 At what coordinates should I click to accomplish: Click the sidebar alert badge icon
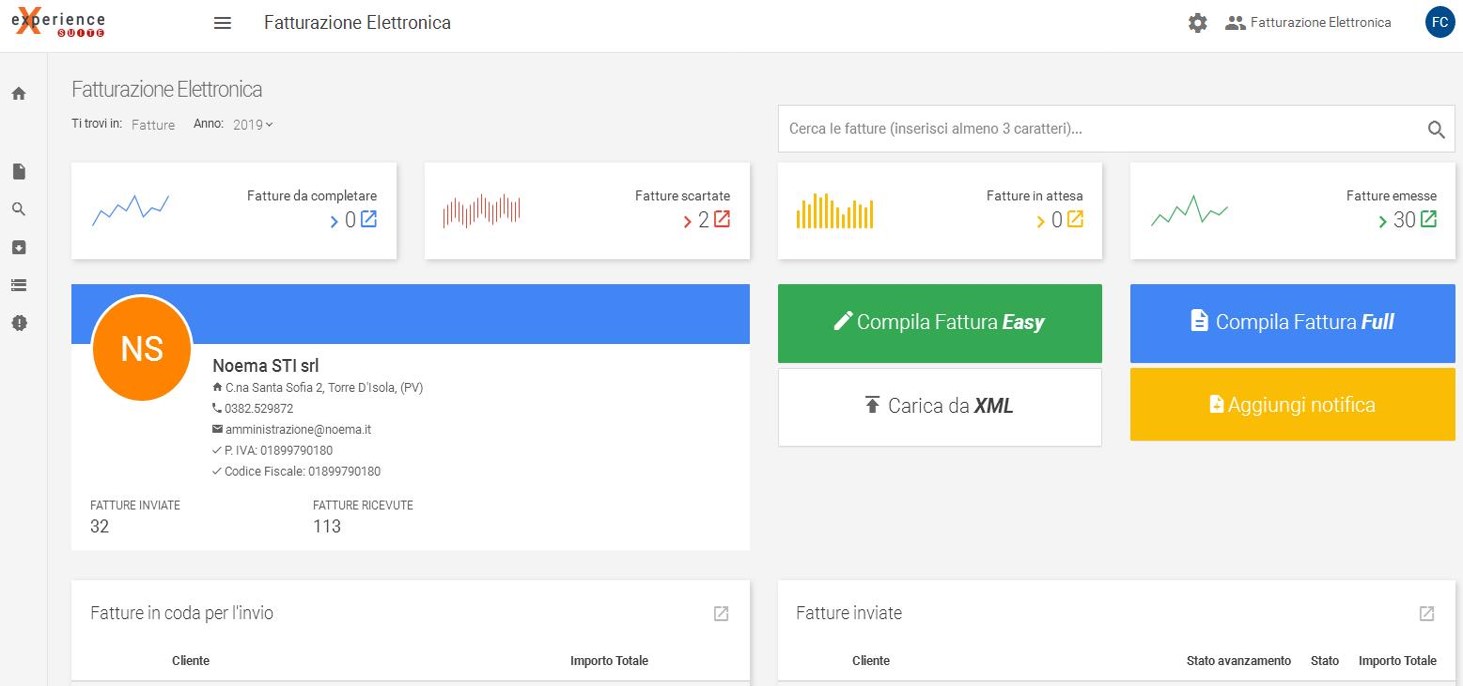pyautogui.click(x=18, y=323)
